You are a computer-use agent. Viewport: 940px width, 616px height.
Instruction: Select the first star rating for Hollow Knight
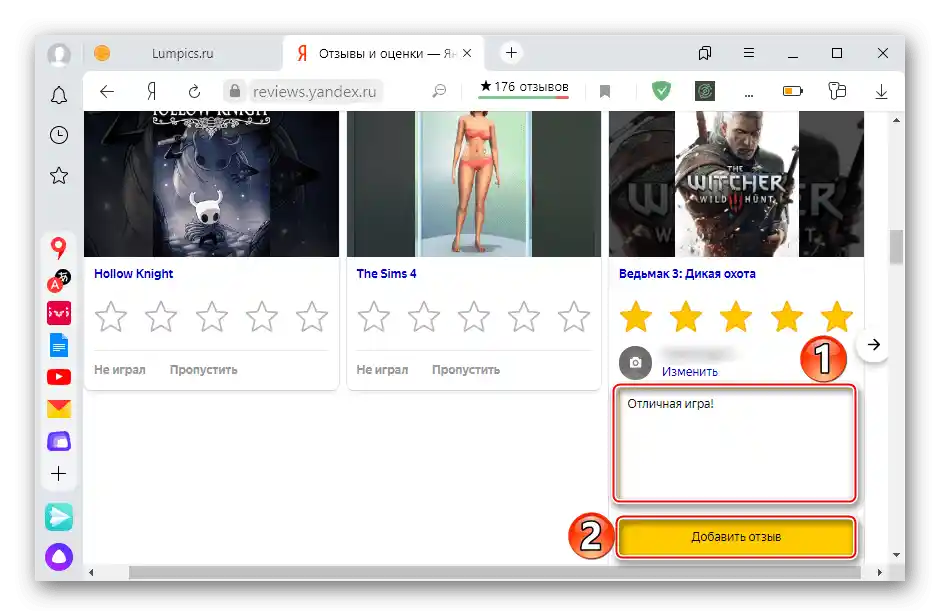coord(110,317)
